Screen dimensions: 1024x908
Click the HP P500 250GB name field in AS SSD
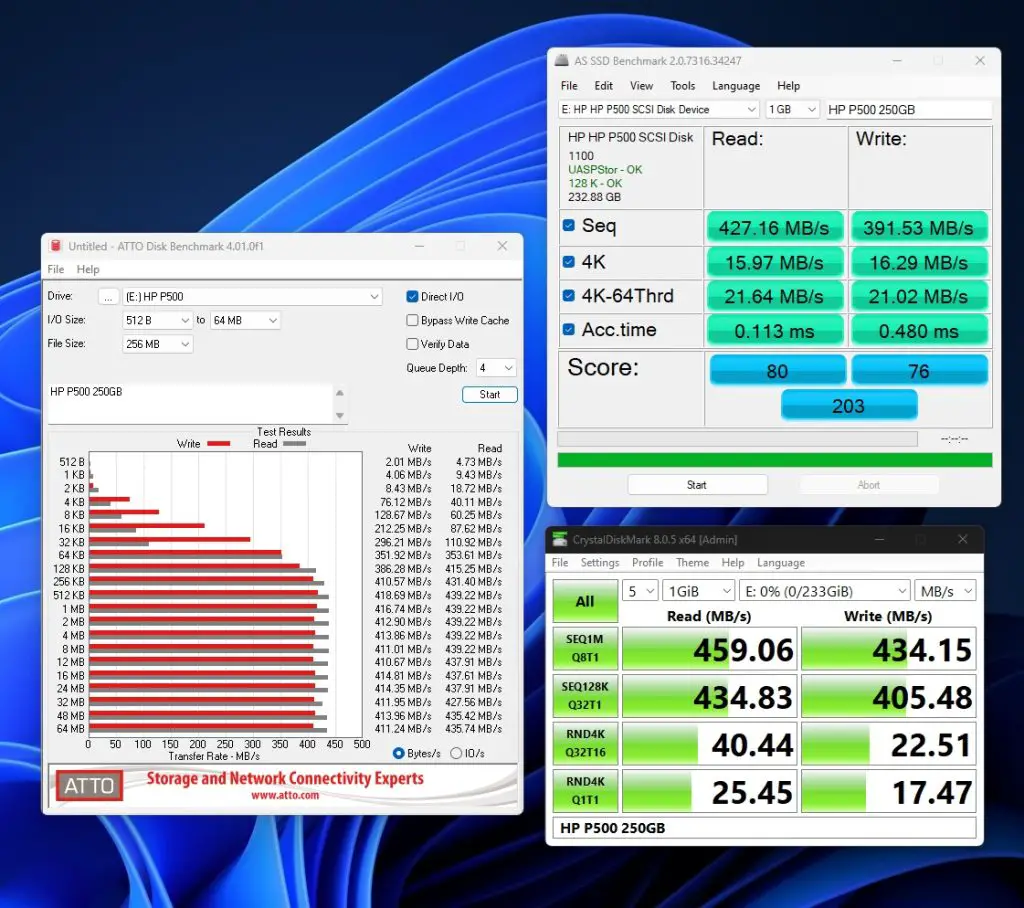[x=908, y=109]
